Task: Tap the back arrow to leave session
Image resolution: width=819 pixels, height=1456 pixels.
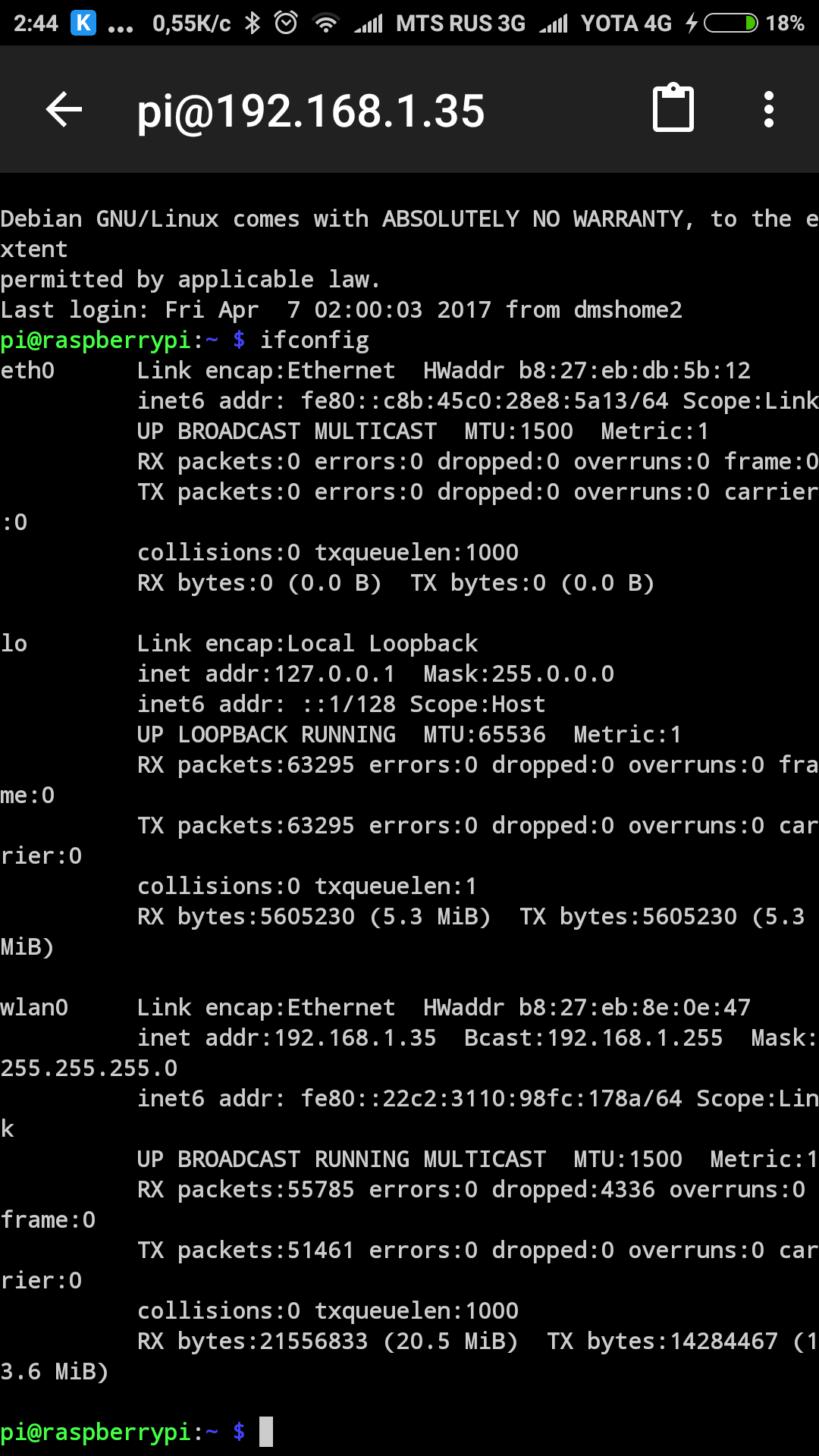Action: click(x=63, y=109)
